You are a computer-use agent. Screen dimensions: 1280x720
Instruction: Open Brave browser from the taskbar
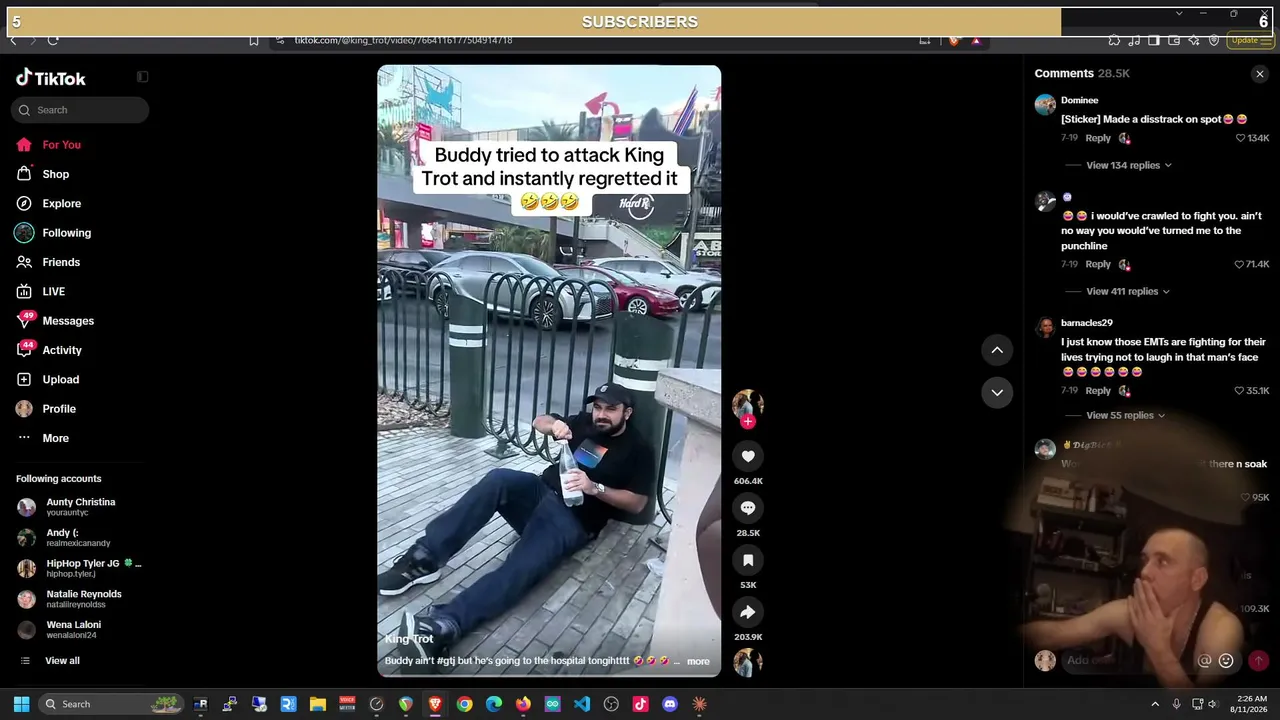[435, 704]
